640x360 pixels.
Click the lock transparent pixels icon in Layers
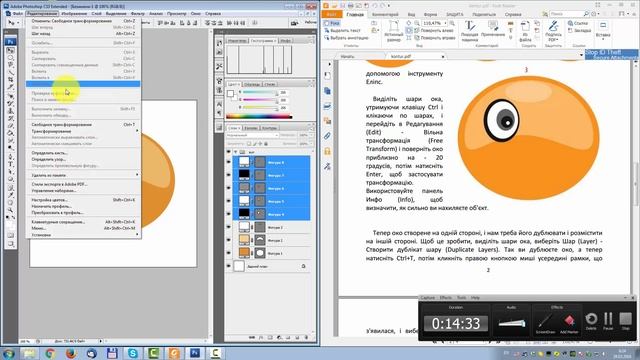point(249,144)
